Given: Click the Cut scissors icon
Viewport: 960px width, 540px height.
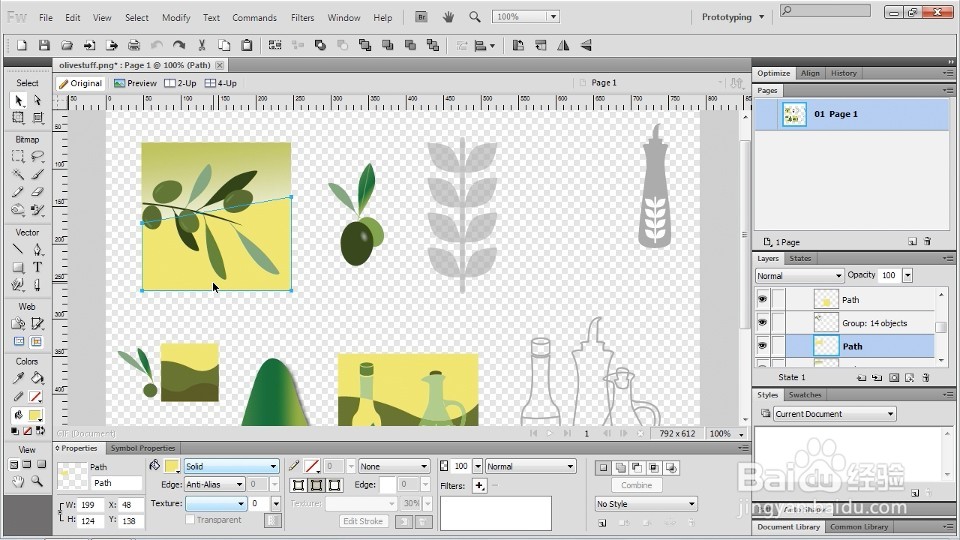Looking at the screenshot, I should (201, 45).
